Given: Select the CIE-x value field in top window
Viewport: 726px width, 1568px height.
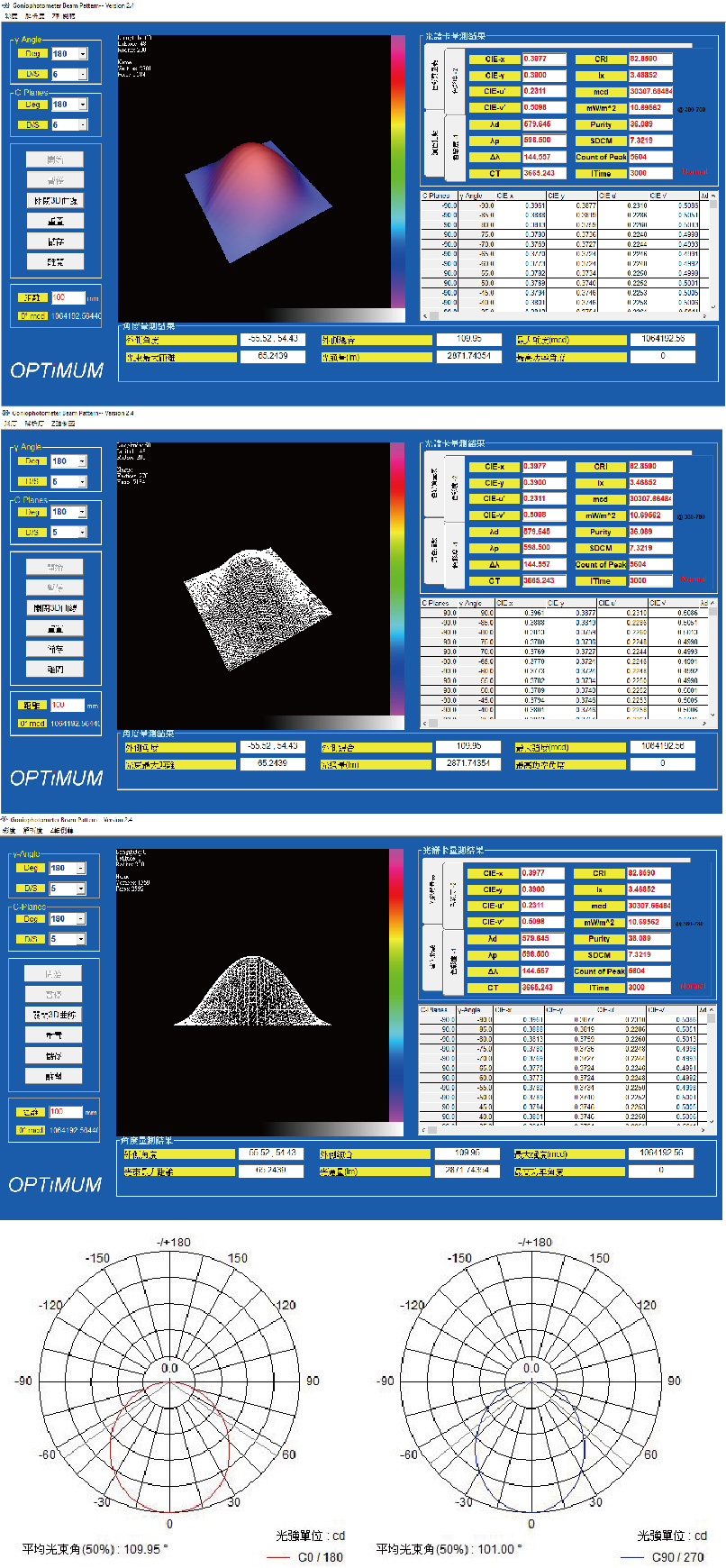Looking at the screenshot, I should click(x=544, y=59).
